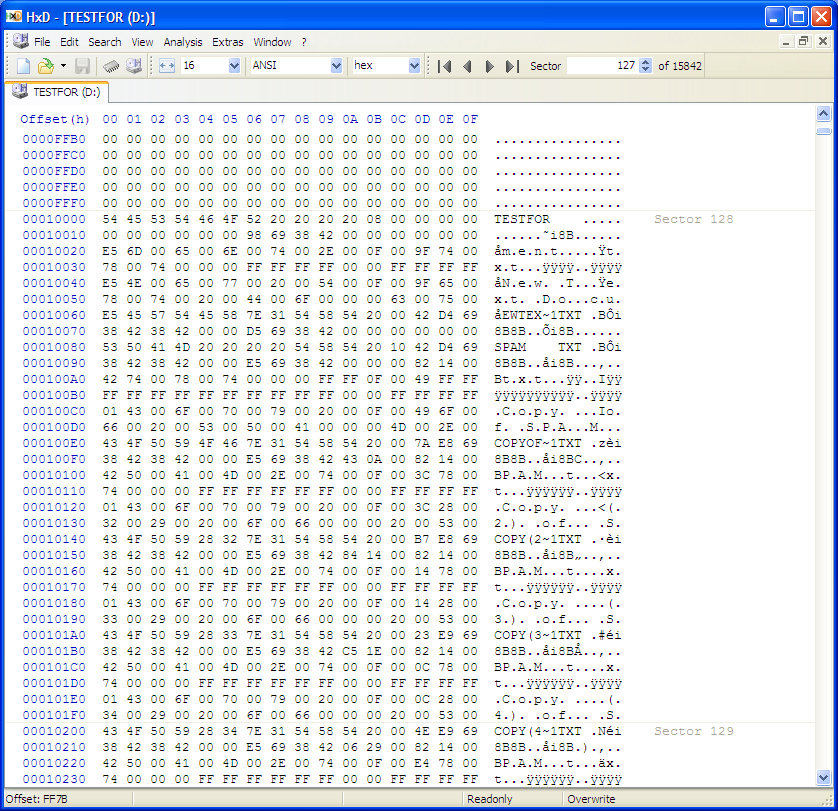Open the Extras menu
The height and width of the screenshot is (811, 838).
tap(228, 42)
